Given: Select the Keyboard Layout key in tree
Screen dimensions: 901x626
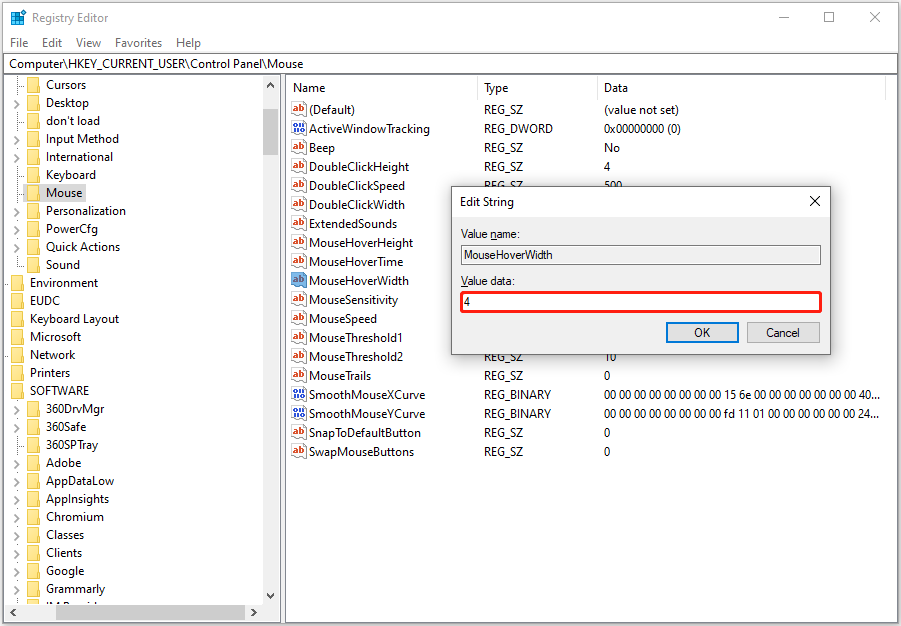Looking at the screenshot, I should tap(74, 319).
